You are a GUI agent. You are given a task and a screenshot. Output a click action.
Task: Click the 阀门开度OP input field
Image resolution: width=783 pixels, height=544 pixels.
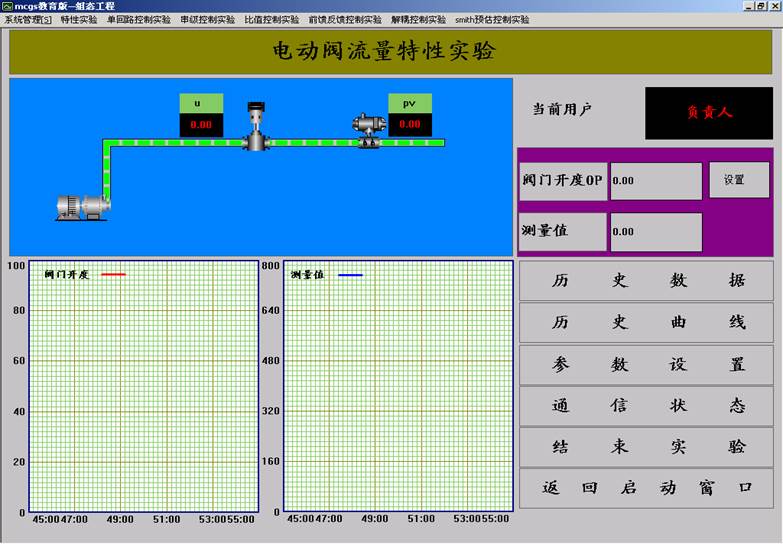coord(656,181)
